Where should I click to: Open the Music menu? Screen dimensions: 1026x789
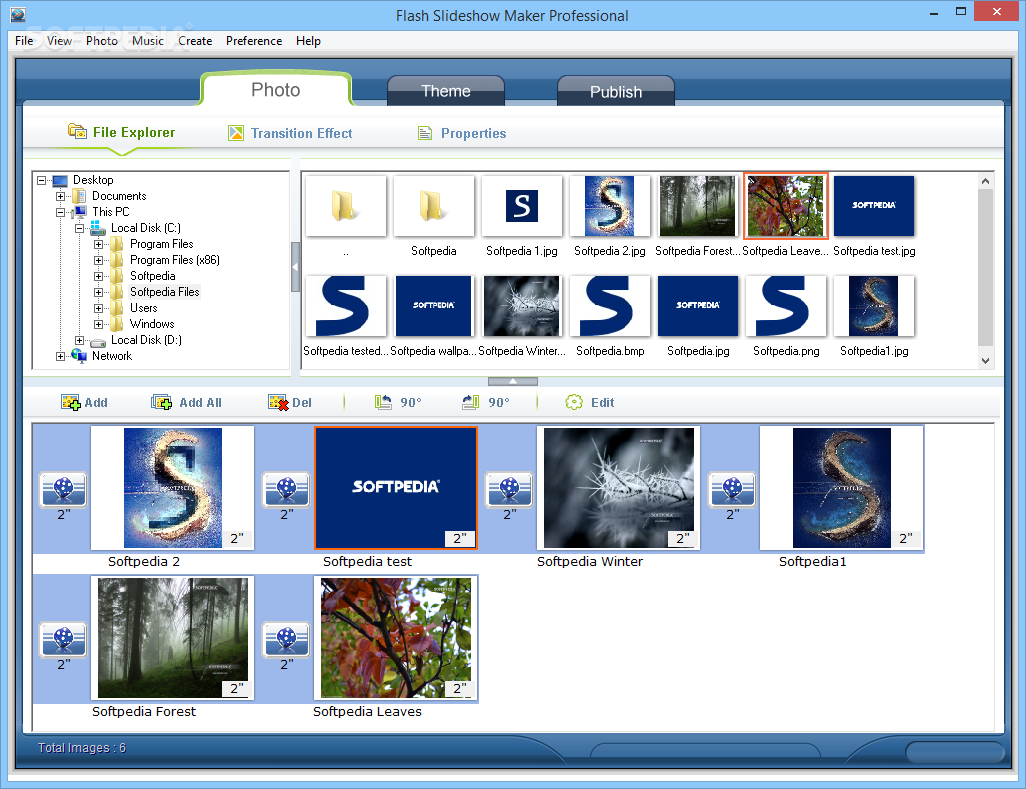pos(148,41)
